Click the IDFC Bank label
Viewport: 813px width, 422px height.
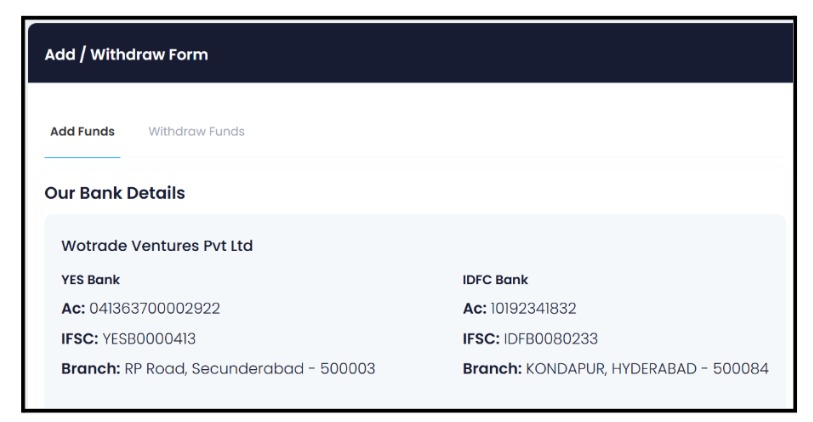[489, 281]
